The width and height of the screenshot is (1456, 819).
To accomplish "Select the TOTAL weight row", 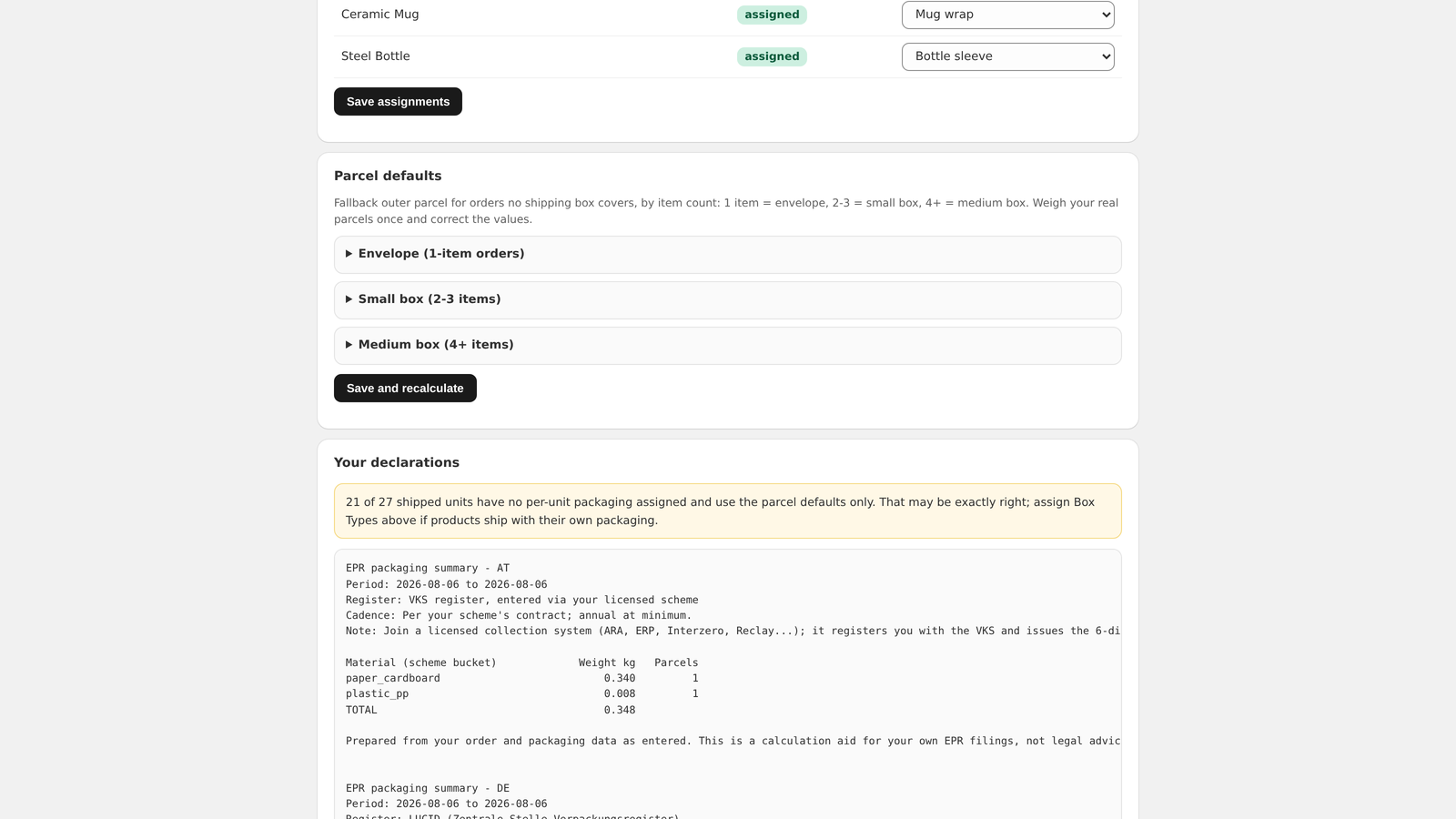I will click(490, 710).
